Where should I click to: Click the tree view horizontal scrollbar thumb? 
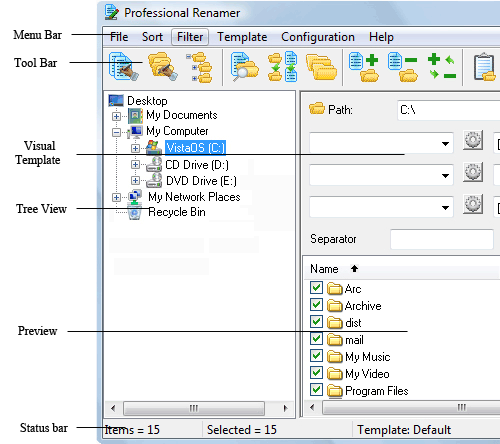pyautogui.click(x=194, y=408)
